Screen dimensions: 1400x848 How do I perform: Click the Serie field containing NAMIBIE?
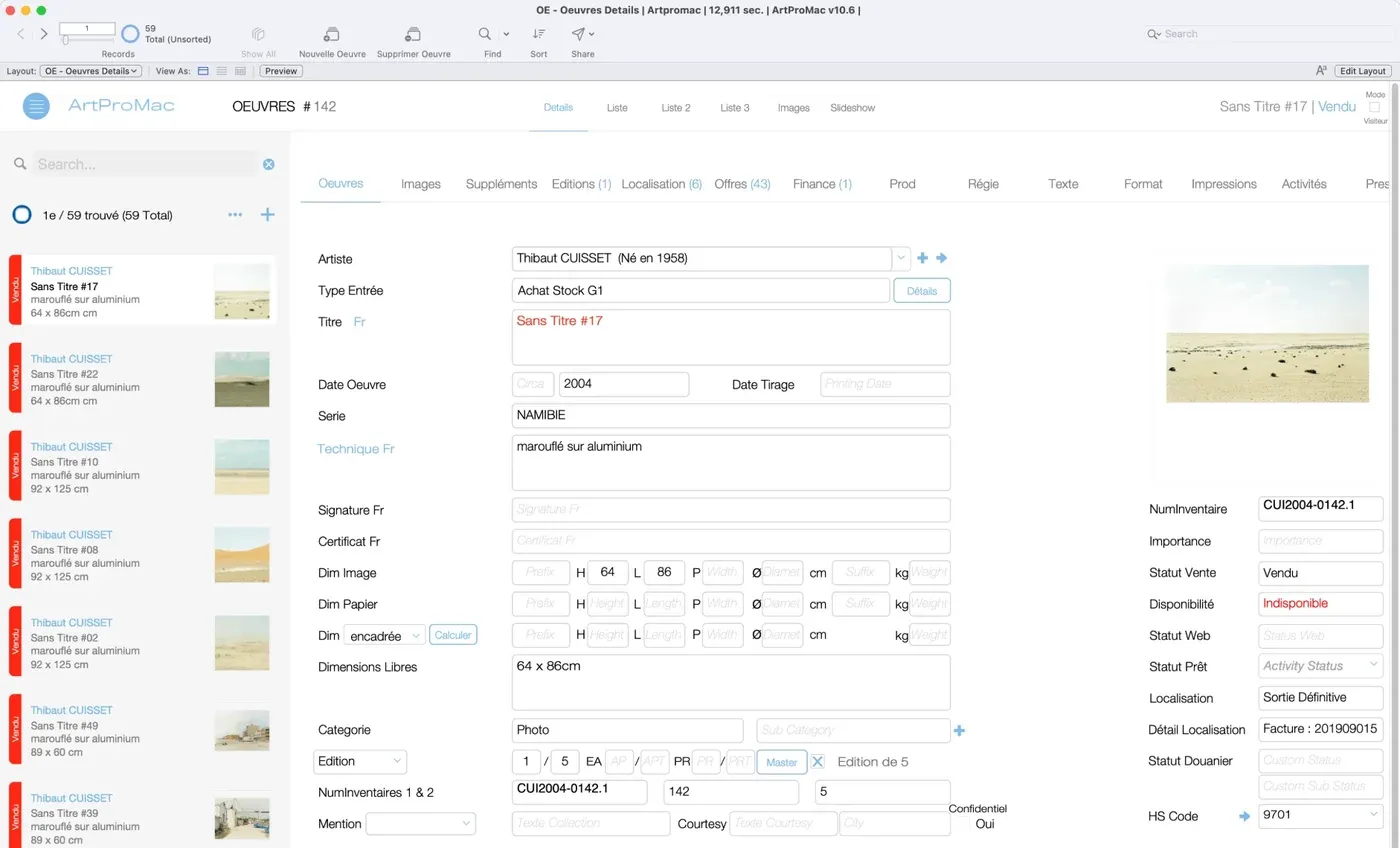[731, 416]
